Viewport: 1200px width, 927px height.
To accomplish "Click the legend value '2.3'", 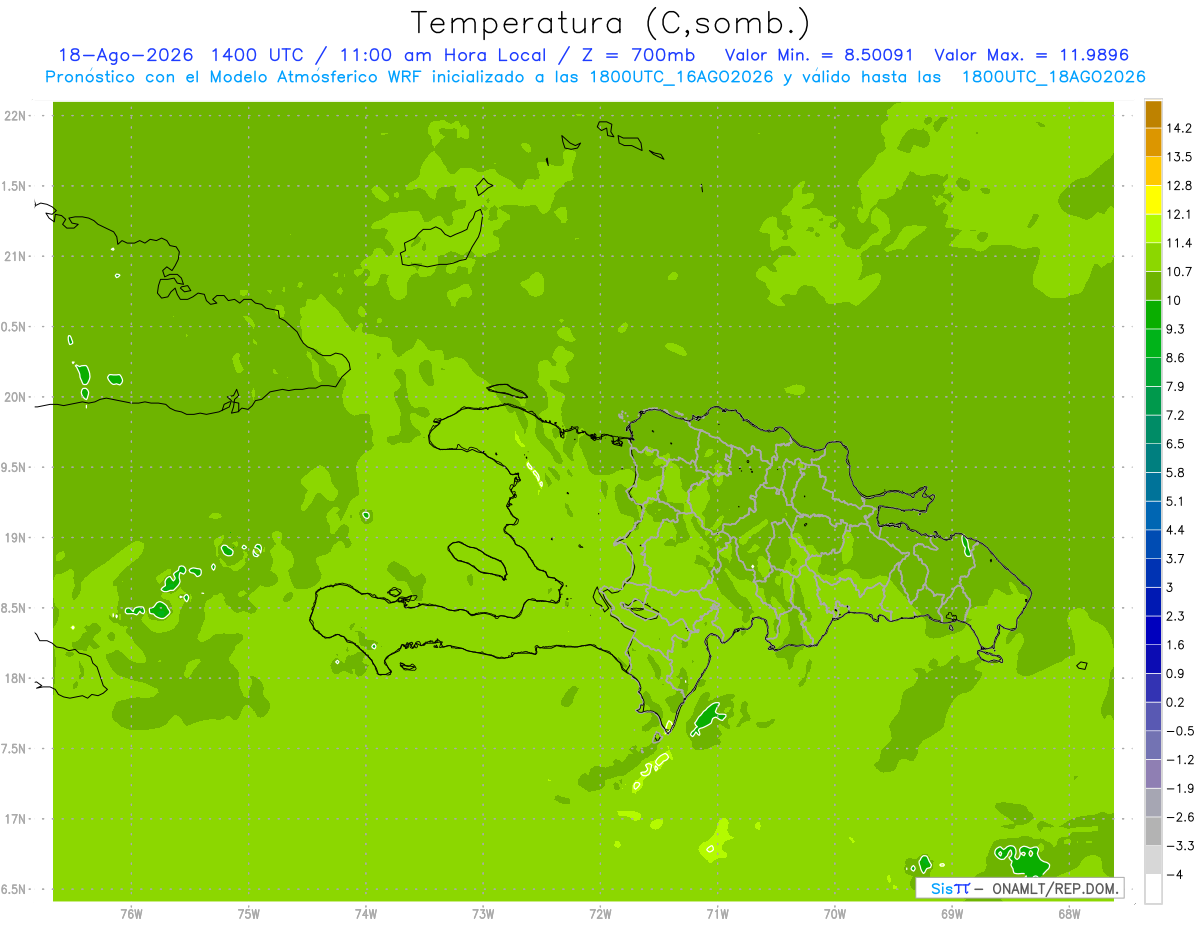I will [x=1175, y=616].
